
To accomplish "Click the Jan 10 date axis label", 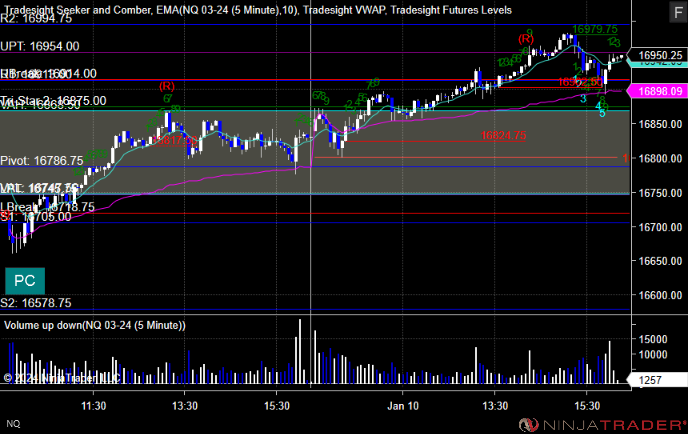I will pyautogui.click(x=403, y=406).
